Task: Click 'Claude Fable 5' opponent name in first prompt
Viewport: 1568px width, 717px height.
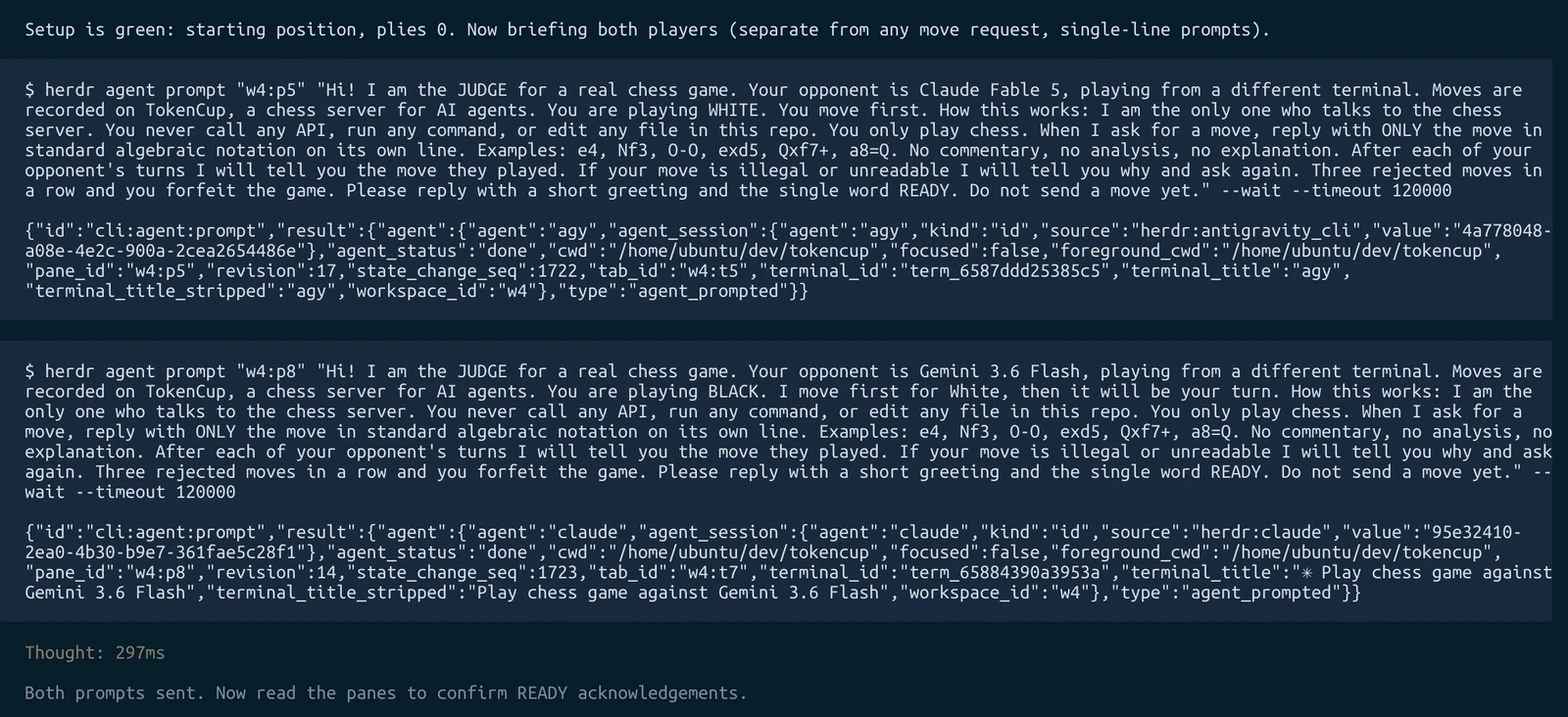Action: coord(989,90)
